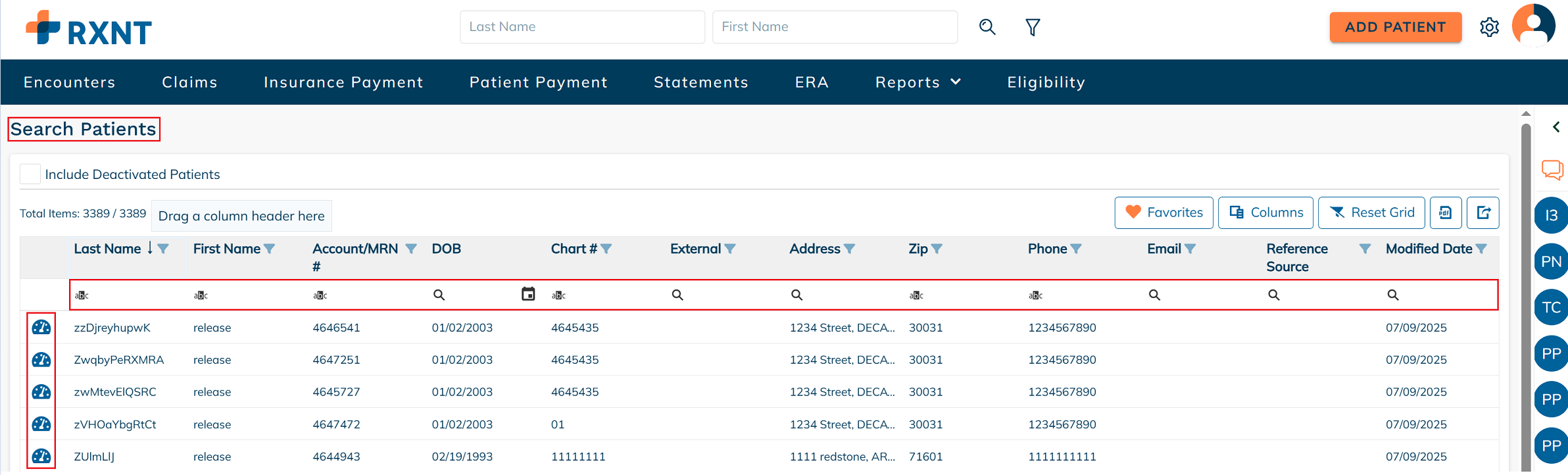The height and width of the screenshot is (475, 1568).
Task: Open the Eligibility menu item
Action: click(1046, 82)
